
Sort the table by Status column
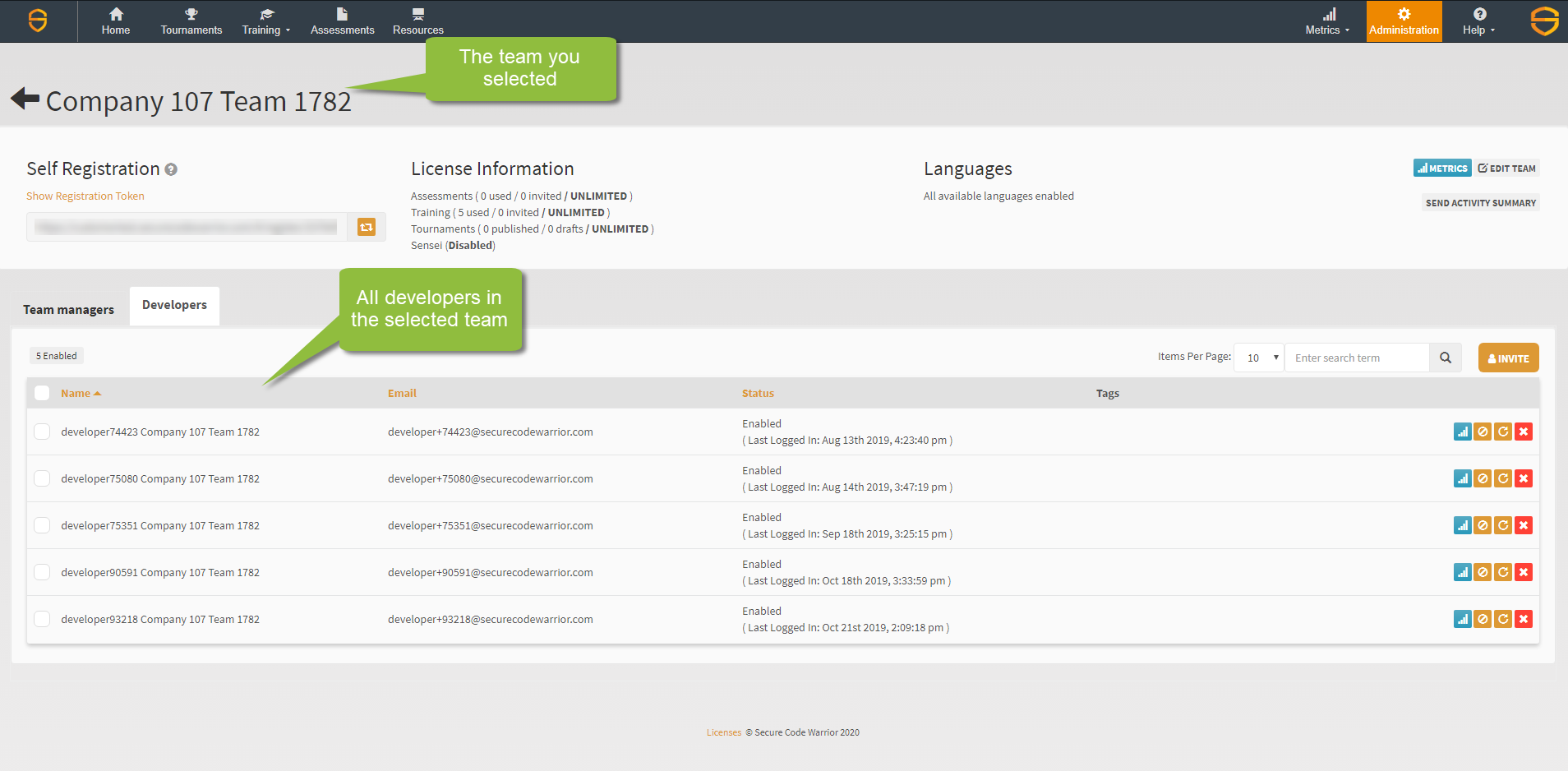click(x=758, y=393)
